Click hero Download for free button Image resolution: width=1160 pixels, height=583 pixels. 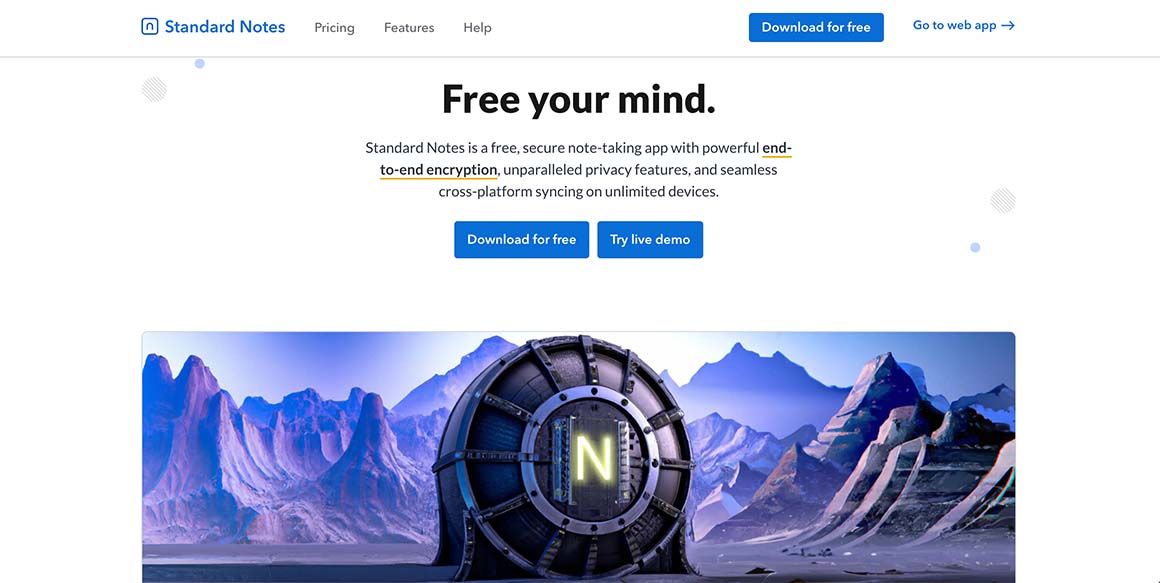point(522,240)
